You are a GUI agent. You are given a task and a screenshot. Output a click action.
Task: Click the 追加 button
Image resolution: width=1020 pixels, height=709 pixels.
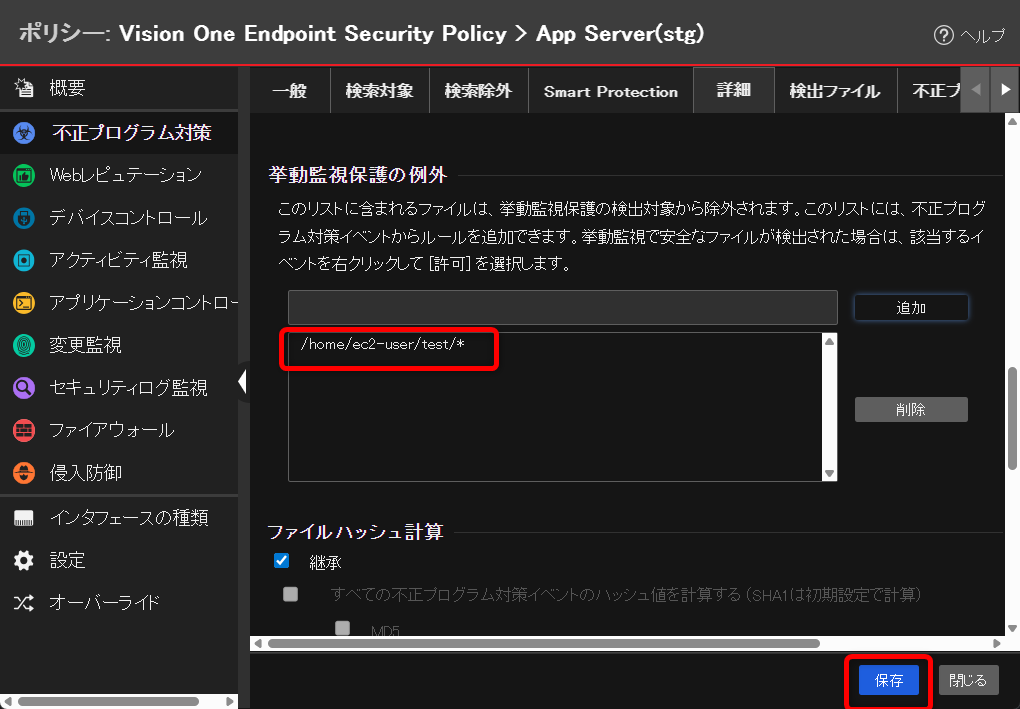coord(911,308)
